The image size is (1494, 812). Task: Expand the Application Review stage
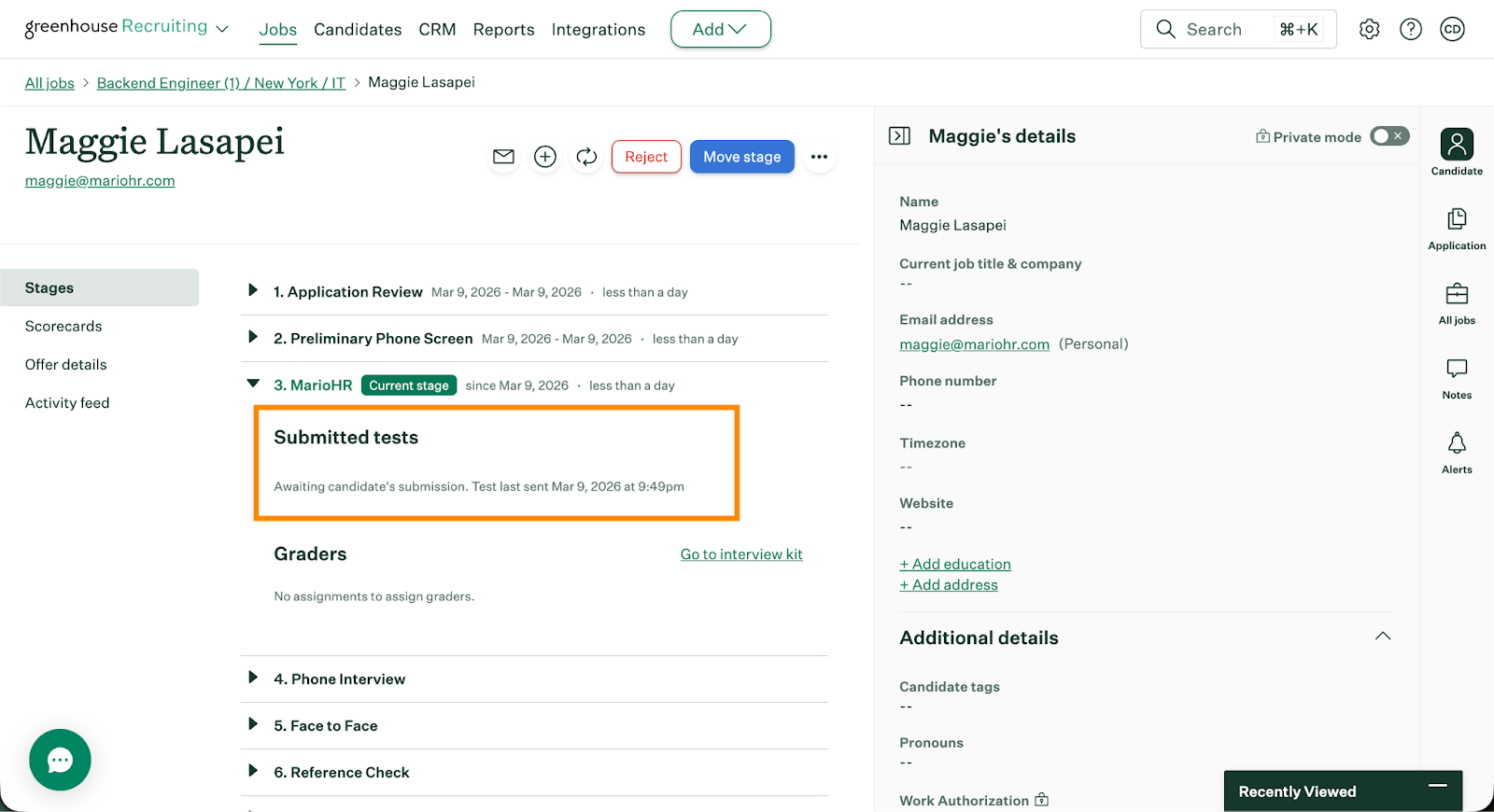click(252, 291)
